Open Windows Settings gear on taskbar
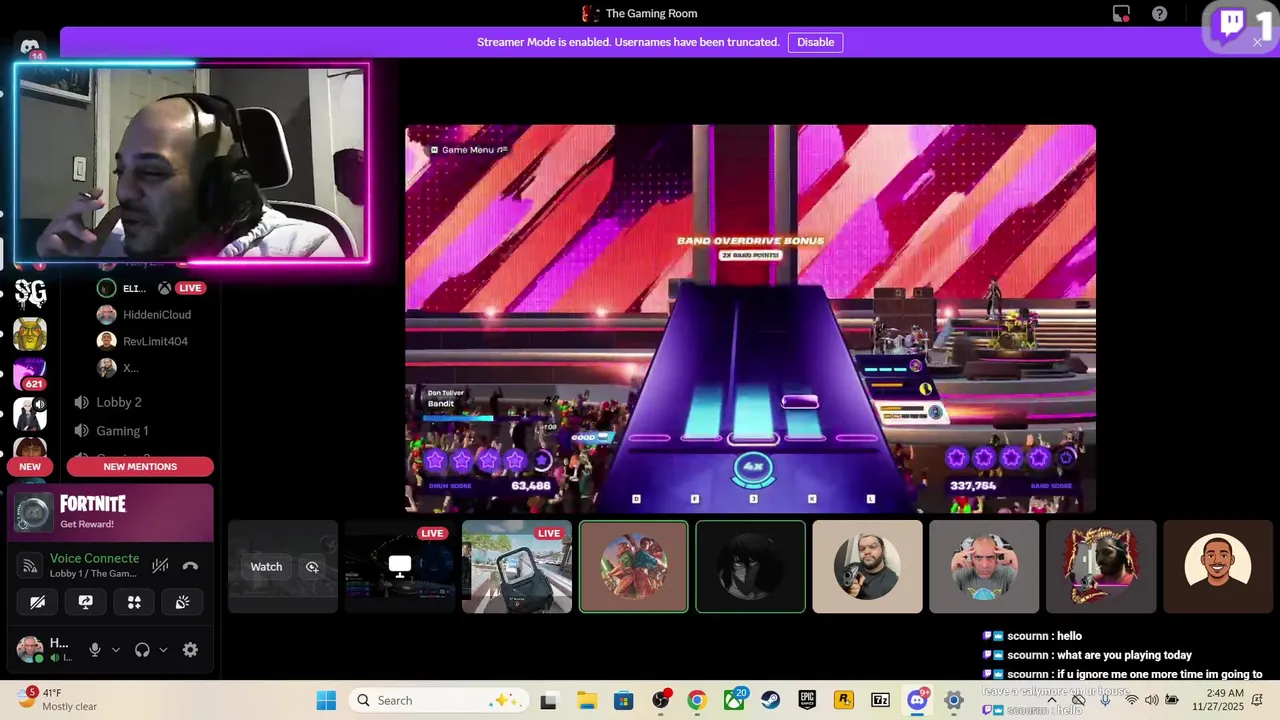The height and width of the screenshot is (720, 1280). tap(954, 700)
